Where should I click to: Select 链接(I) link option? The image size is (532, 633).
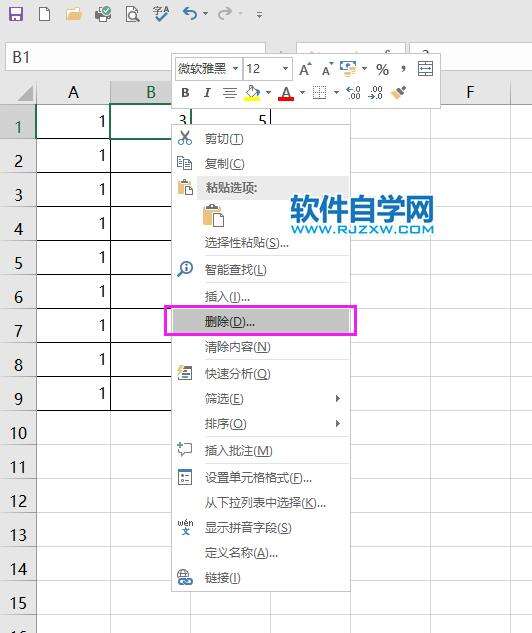coord(260,578)
